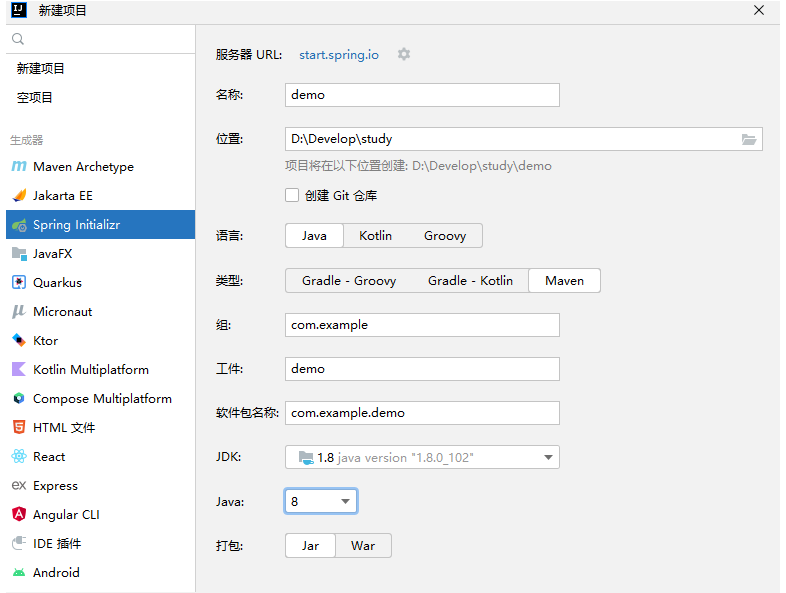Open the start.spring.io server link
The image size is (786, 593).
(339, 55)
